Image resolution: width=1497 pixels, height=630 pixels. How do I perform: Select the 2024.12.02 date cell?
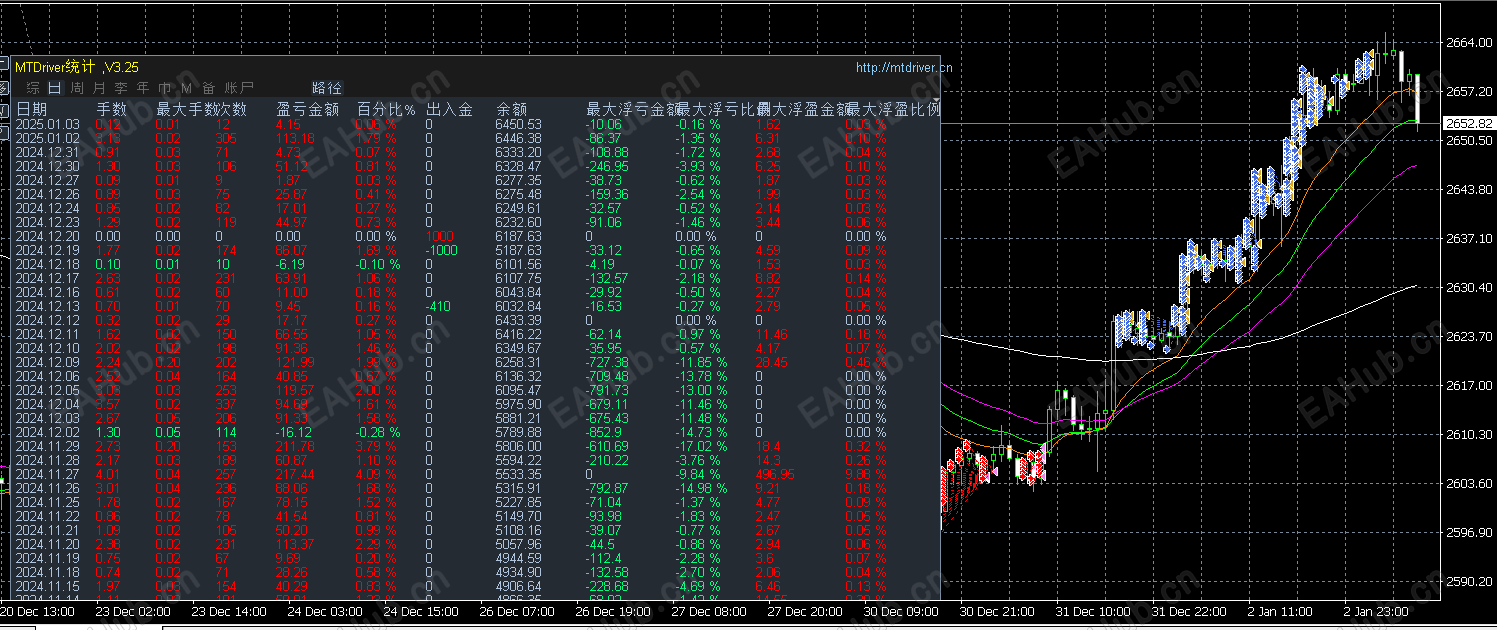click(x=47, y=432)
